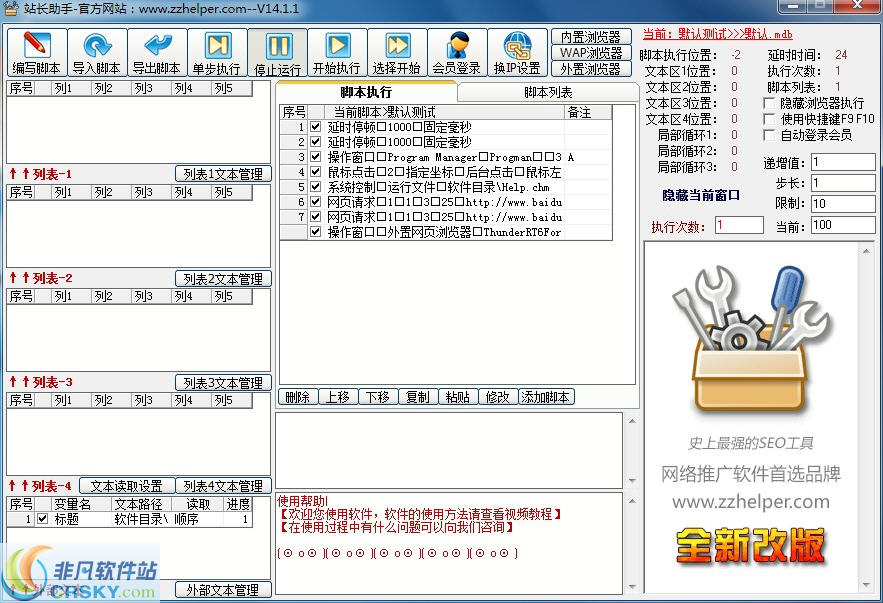Open 外部文本管理 button
The width and height of the screenshot is (883, 603).
[x=223, y=589]
